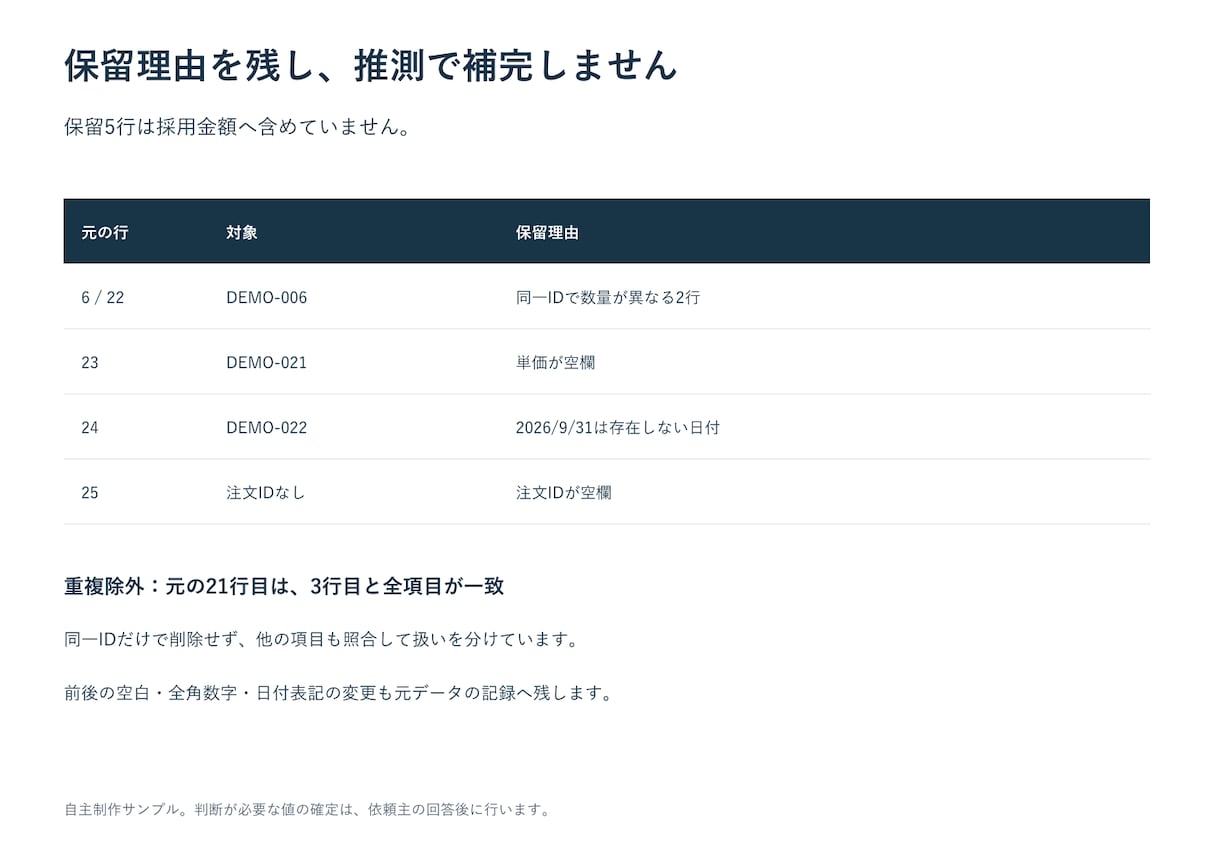The width and height of the screenshot is (1220, 862).
Task: Click the reason 注文IDが空欄
Action: [564, 492]
